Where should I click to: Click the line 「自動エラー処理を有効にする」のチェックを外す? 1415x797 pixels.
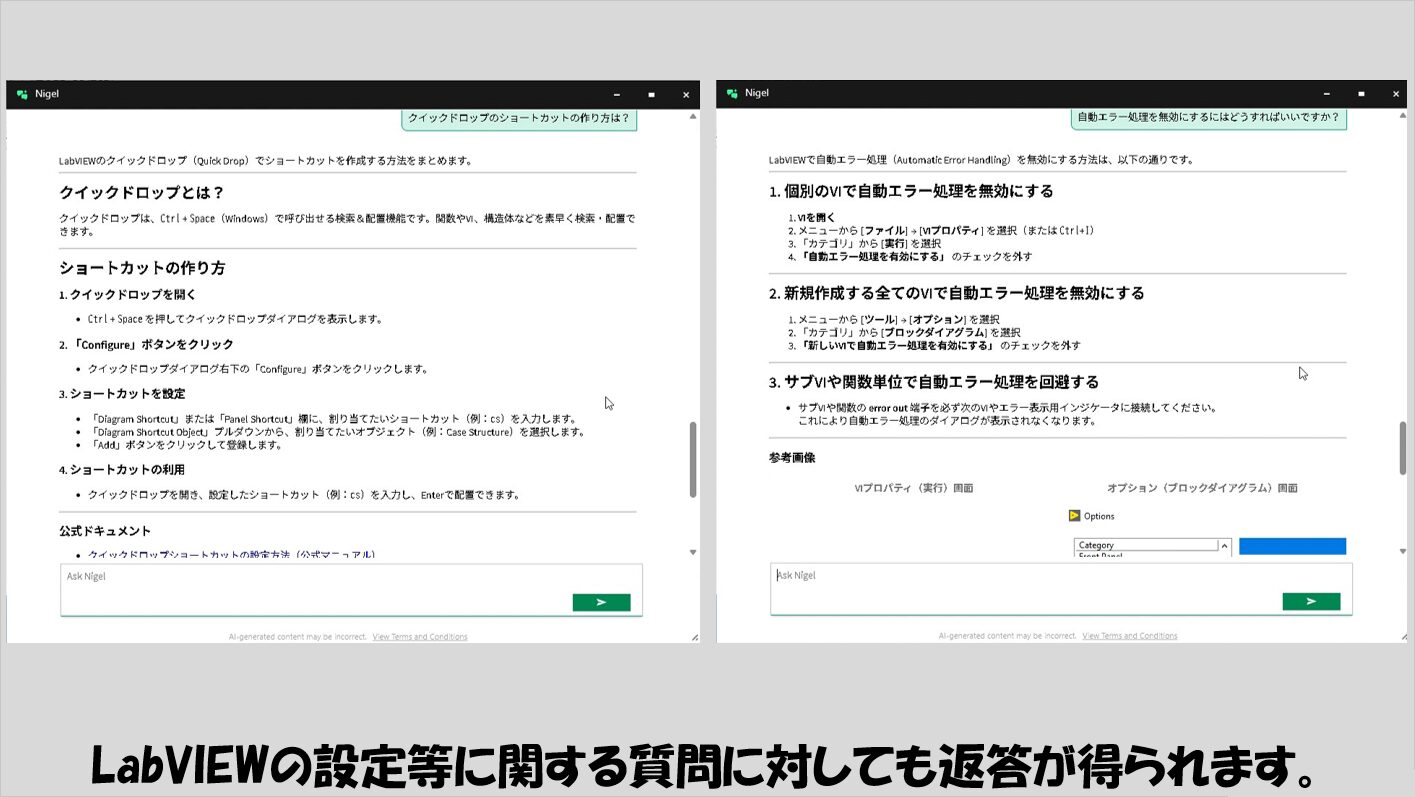[910, 257]
